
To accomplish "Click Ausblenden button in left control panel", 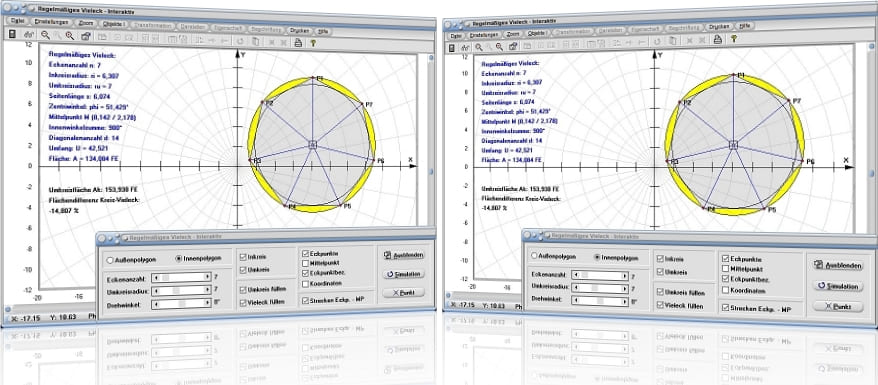I will click(x=404, y=255).
